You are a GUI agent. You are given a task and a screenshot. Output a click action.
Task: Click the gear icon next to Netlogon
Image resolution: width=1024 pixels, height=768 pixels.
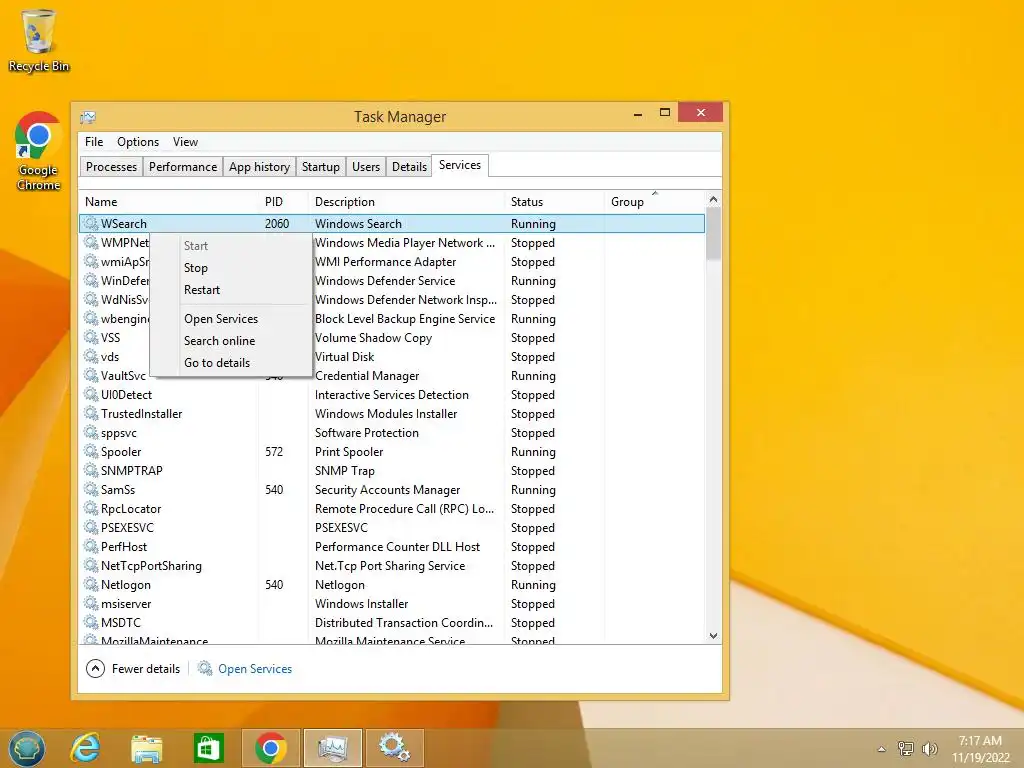(x=91, y=584)
